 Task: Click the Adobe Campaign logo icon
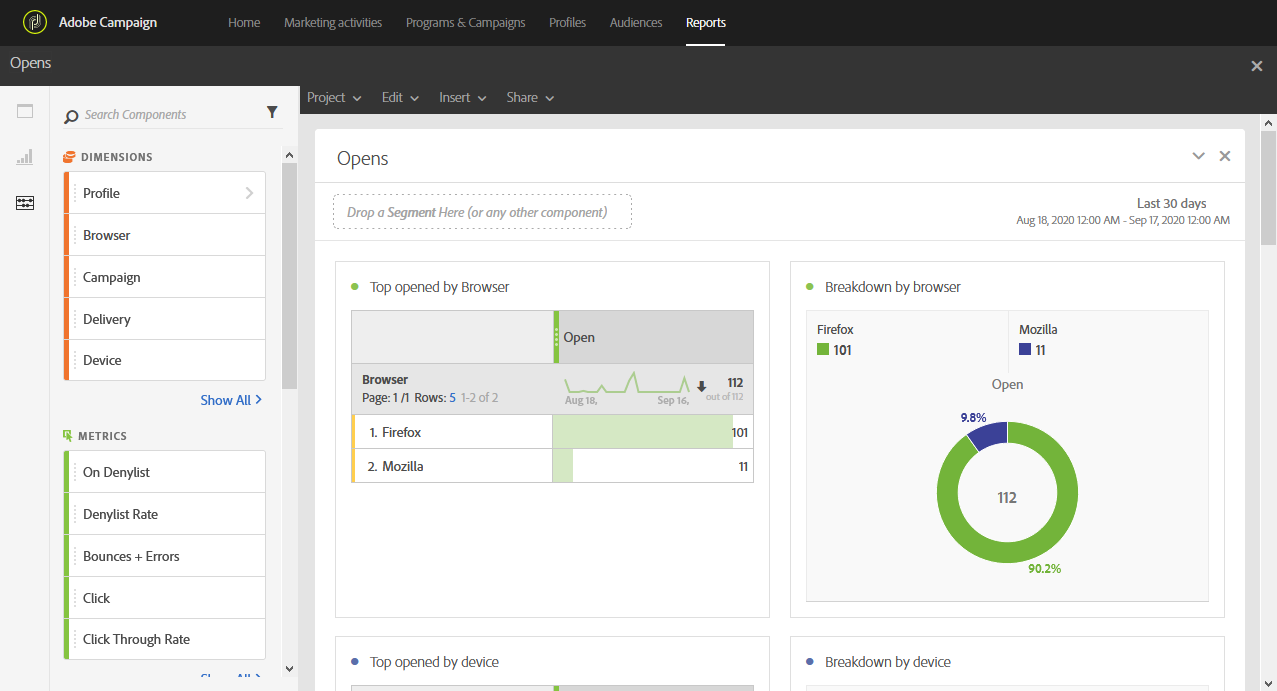[x=35, y=22]
